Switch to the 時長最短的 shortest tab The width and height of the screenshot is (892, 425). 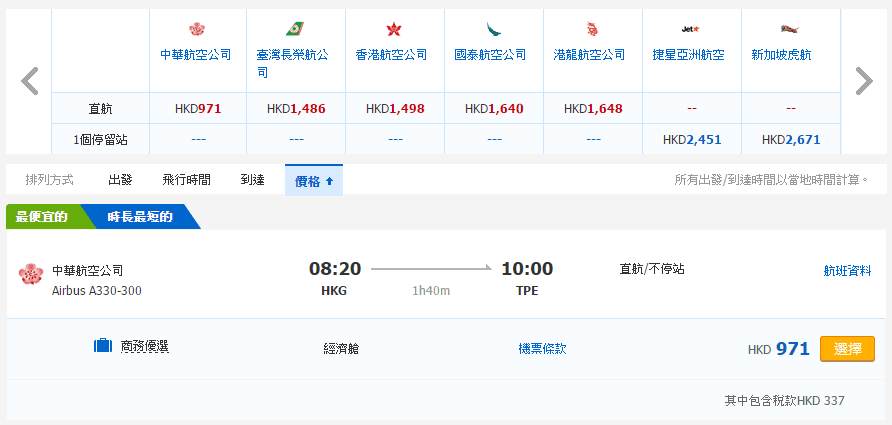[139, 217]
